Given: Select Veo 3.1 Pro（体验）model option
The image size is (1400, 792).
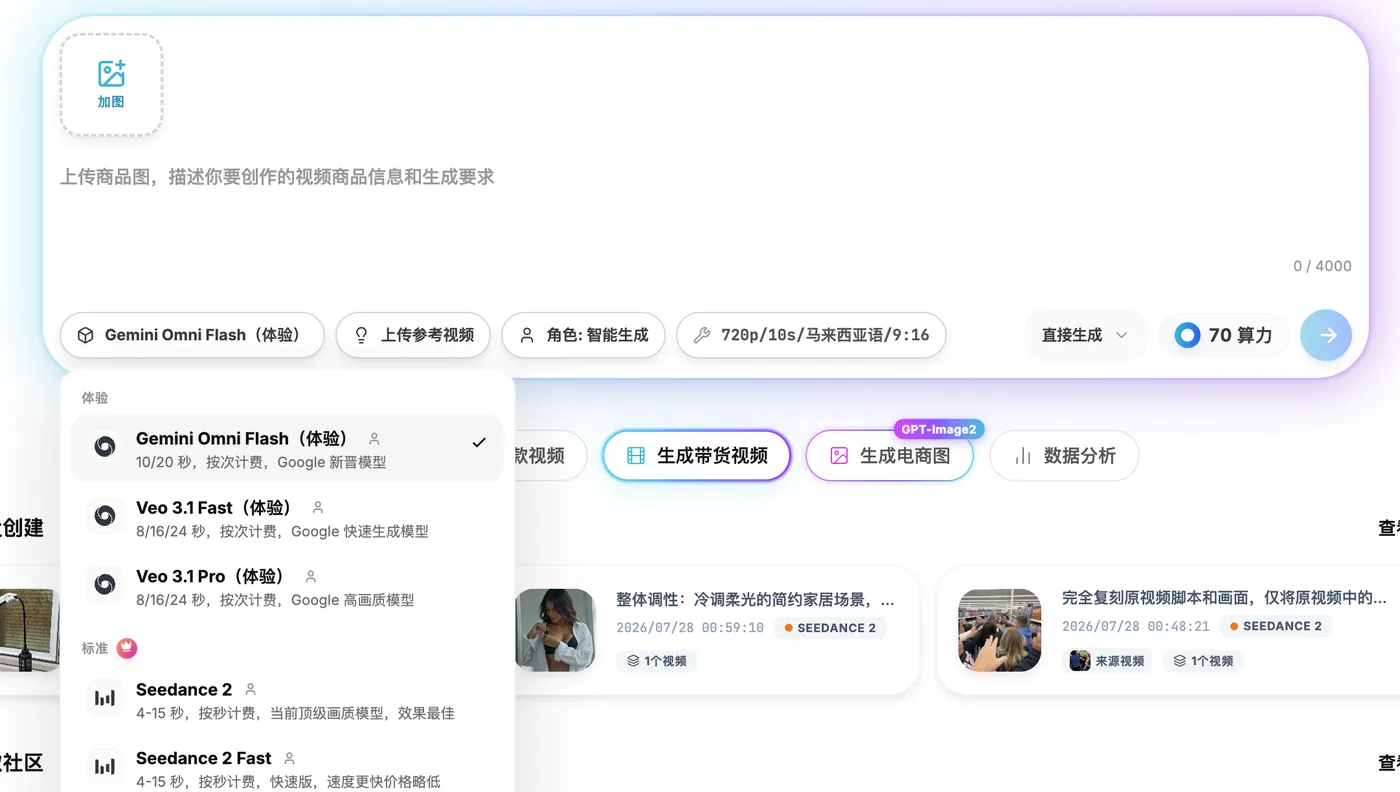Looking at the screenshot, I should 287,587.
